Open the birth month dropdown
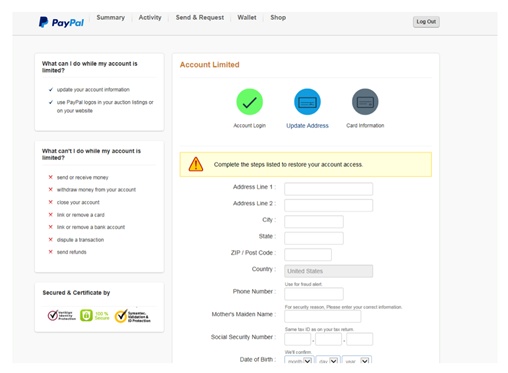This screenshot has width=508, height=373. coord(298,360)
